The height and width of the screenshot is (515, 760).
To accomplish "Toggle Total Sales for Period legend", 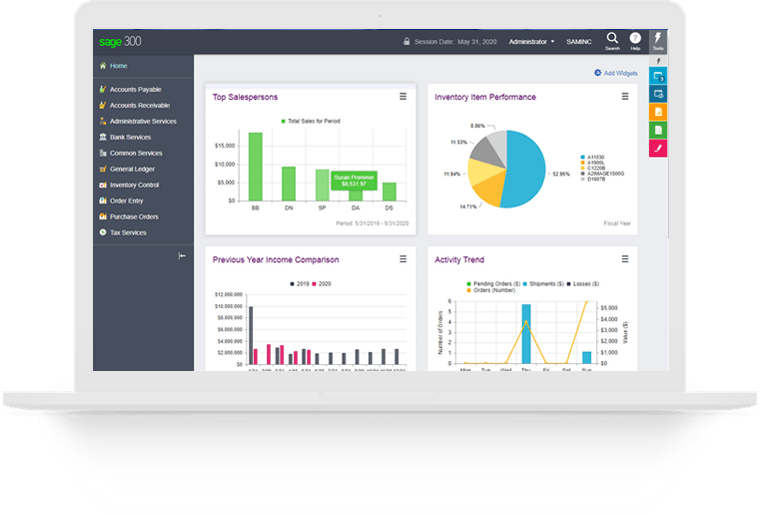I will 310,121.
